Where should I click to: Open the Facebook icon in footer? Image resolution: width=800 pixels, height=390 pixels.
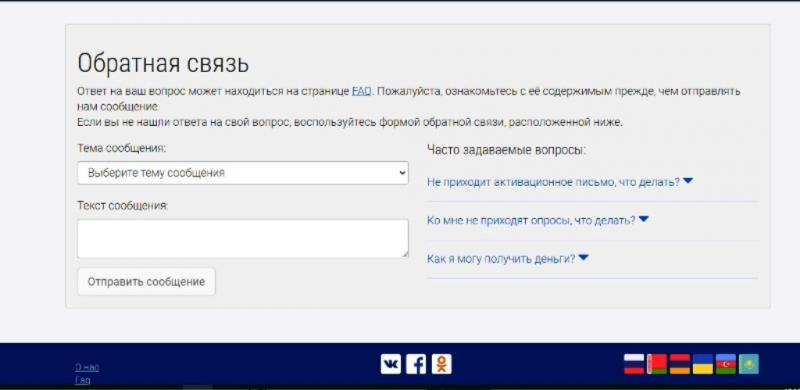pyautogui.click(x=416, y=364)
